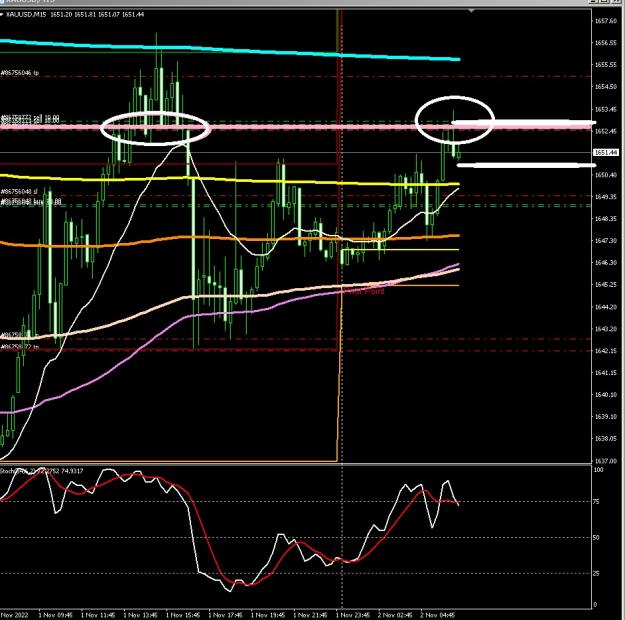Viewport: 625px width, 620px height.
Task: Click the red Pivot Point label
Action: pos(365,292)
